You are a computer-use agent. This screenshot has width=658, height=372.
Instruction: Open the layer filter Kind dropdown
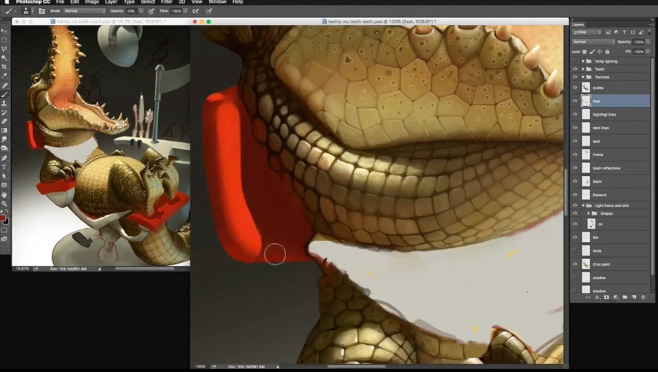tap(587, 32)
